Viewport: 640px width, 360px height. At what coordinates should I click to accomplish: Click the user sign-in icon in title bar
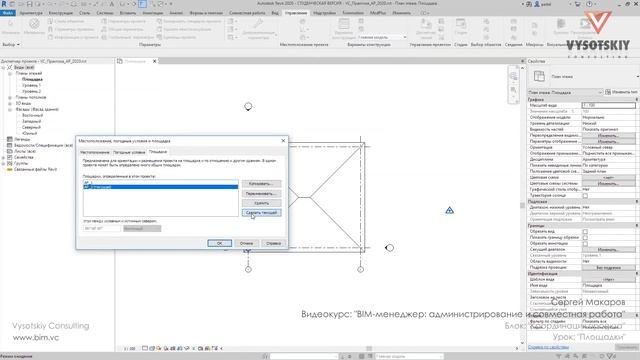tap(537, 4)
